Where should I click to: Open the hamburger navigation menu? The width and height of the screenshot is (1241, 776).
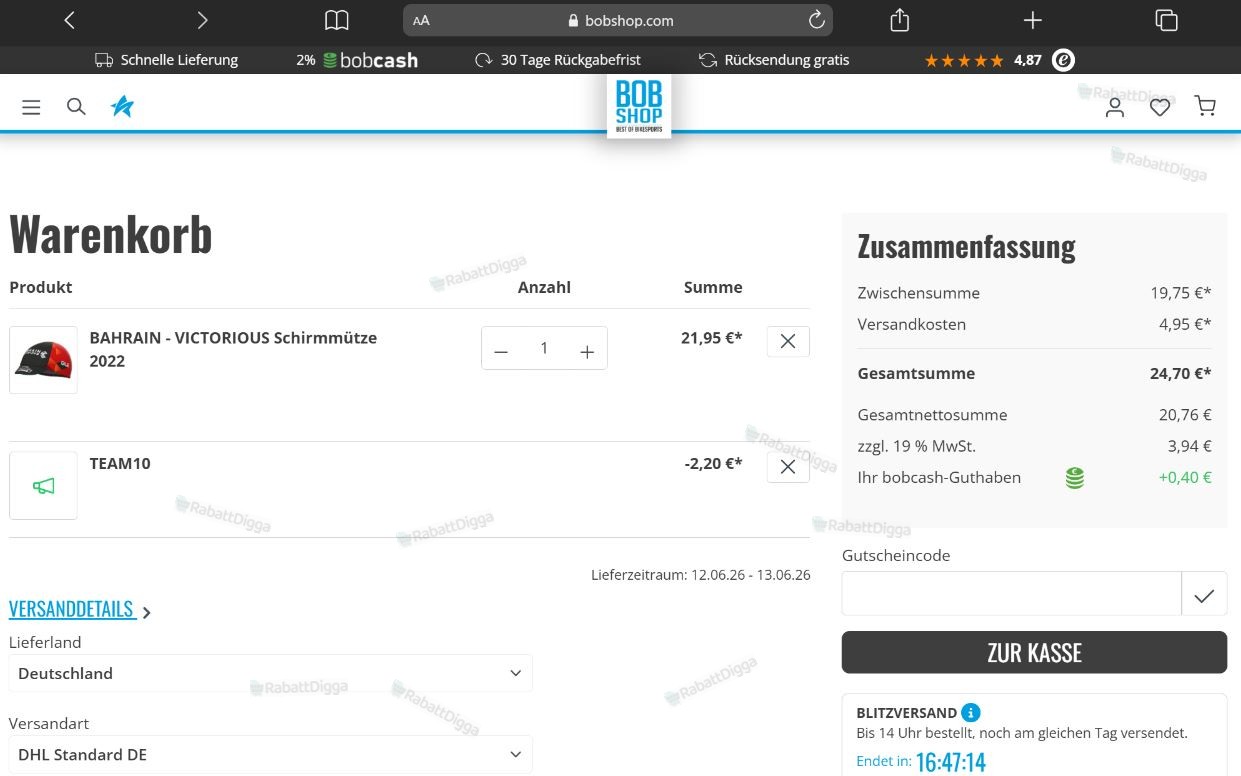pyautogui.click(x=31, y=107)
